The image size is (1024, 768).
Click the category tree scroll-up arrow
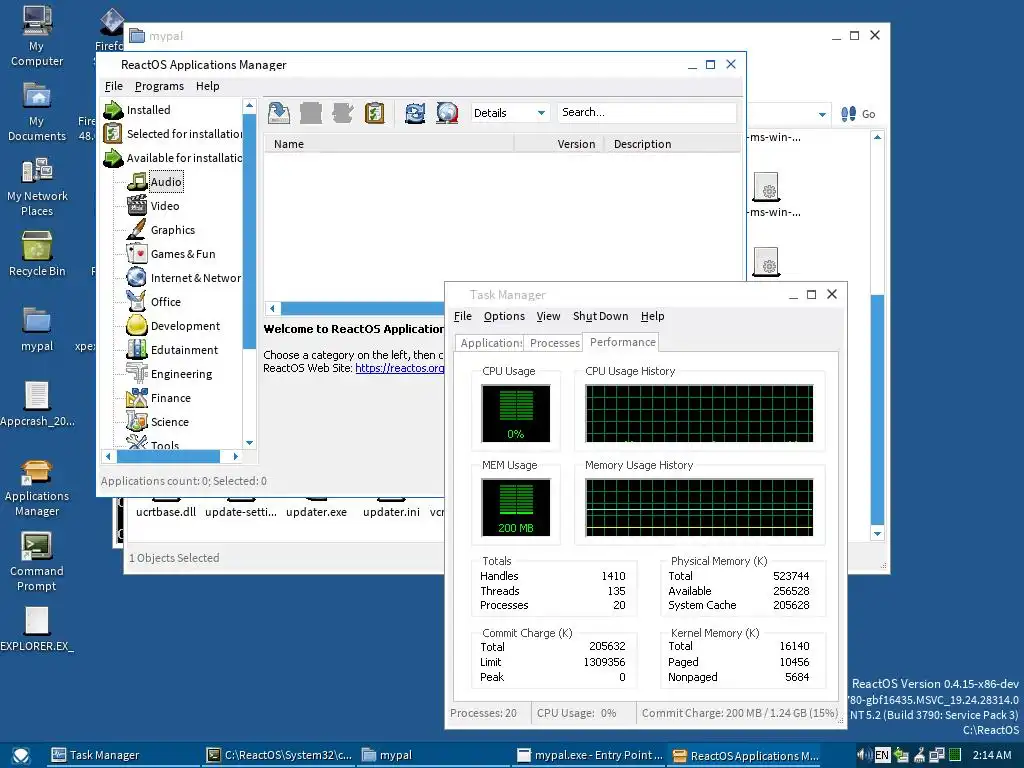[x=249, y=105]
